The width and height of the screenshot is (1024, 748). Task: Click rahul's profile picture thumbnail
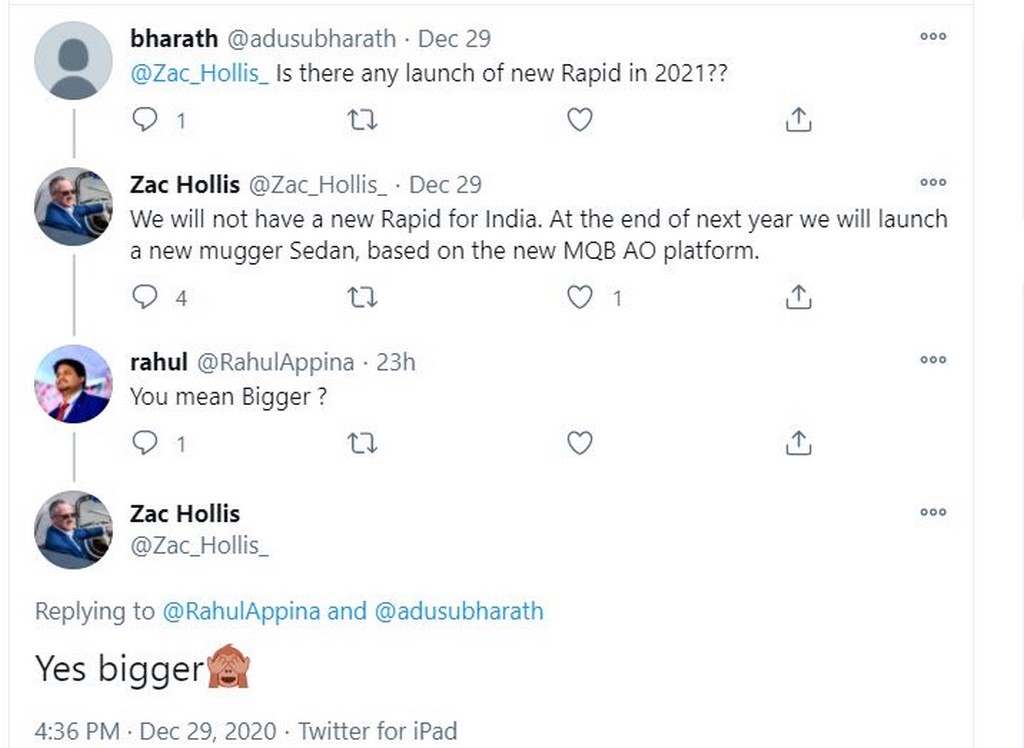point(74,384)
